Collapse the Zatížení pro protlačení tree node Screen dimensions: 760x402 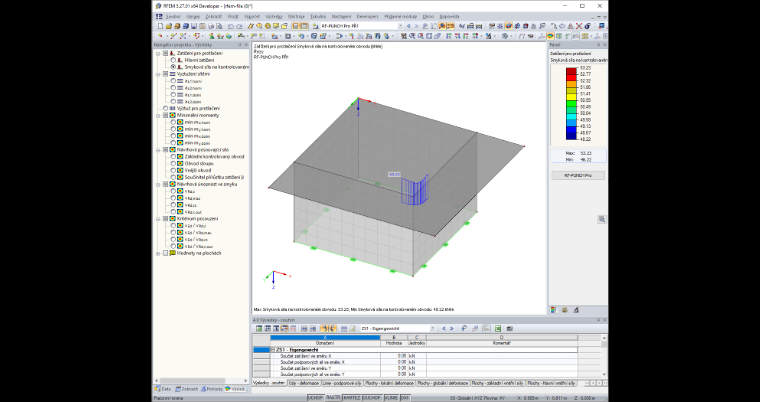click(x=158, y=53)
